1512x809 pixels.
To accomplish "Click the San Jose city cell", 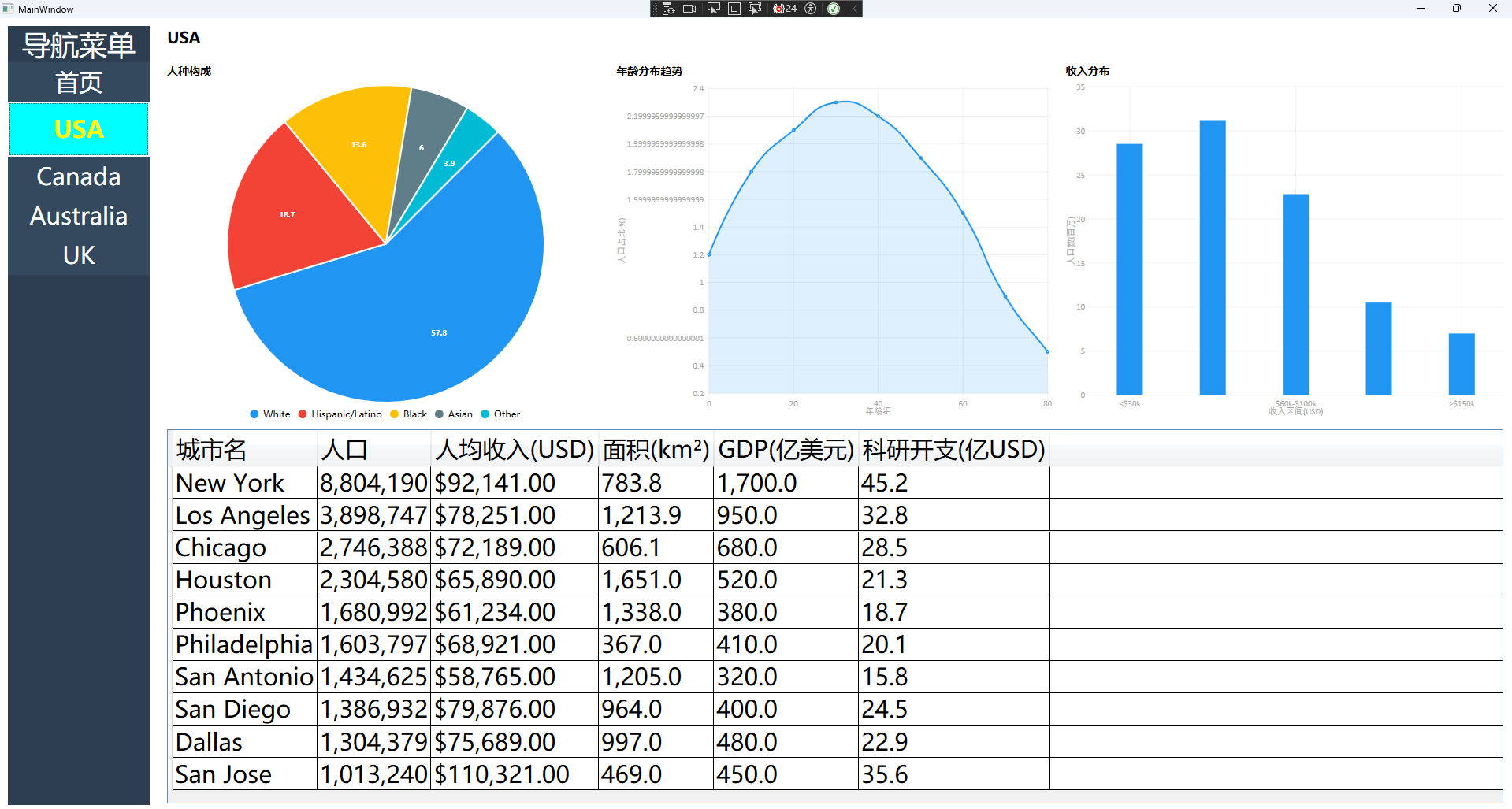I will click(245, 774).
